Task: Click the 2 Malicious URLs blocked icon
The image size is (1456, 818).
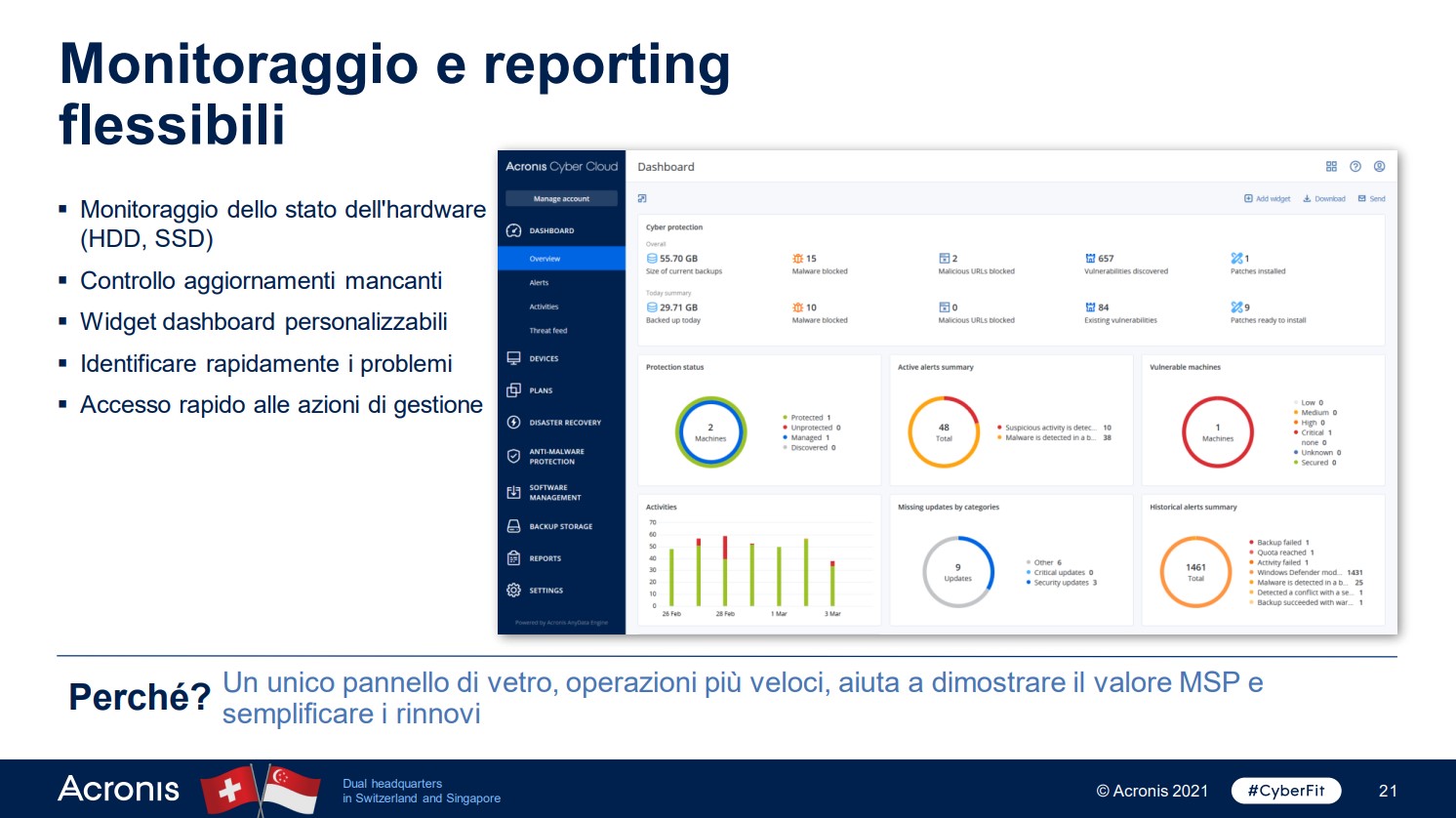Action: tap(944, 259)
